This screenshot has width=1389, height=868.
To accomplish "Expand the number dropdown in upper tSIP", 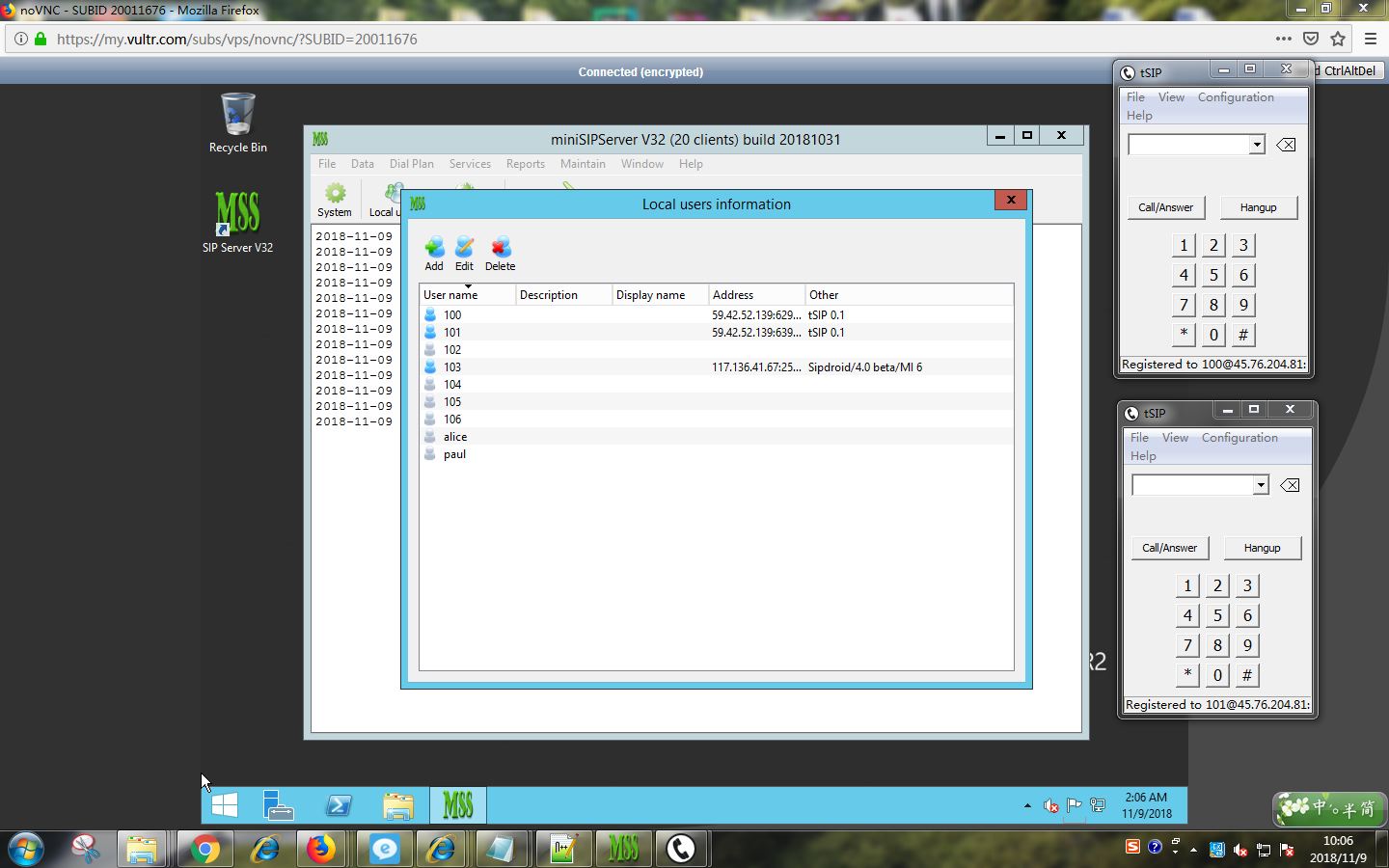I will pos(1257,145).
